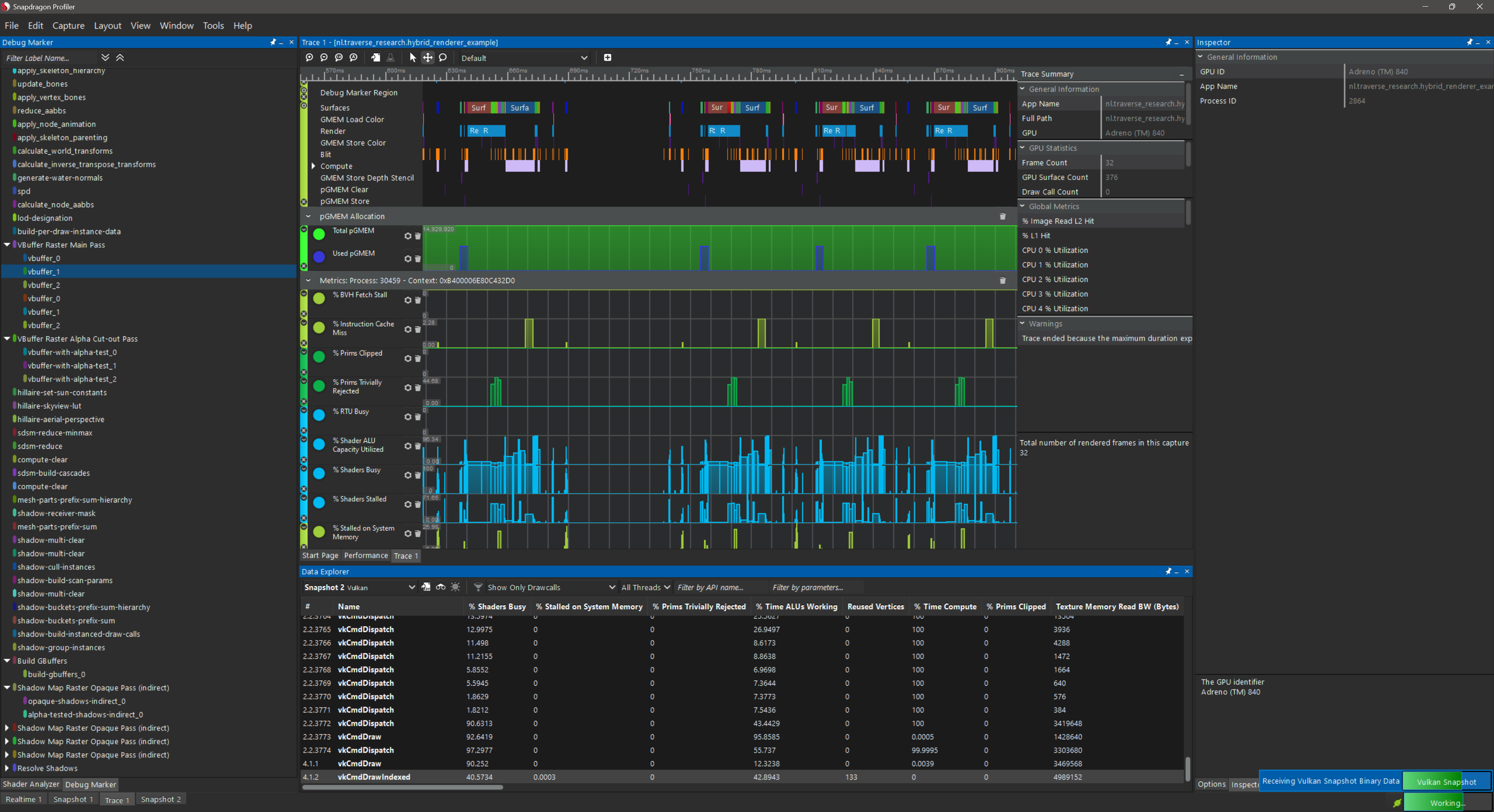Image resolution: width=1494 pixels, height=812 pixels.
Task: Open binoculars search in Data Explorer
Action: [441, 587]
